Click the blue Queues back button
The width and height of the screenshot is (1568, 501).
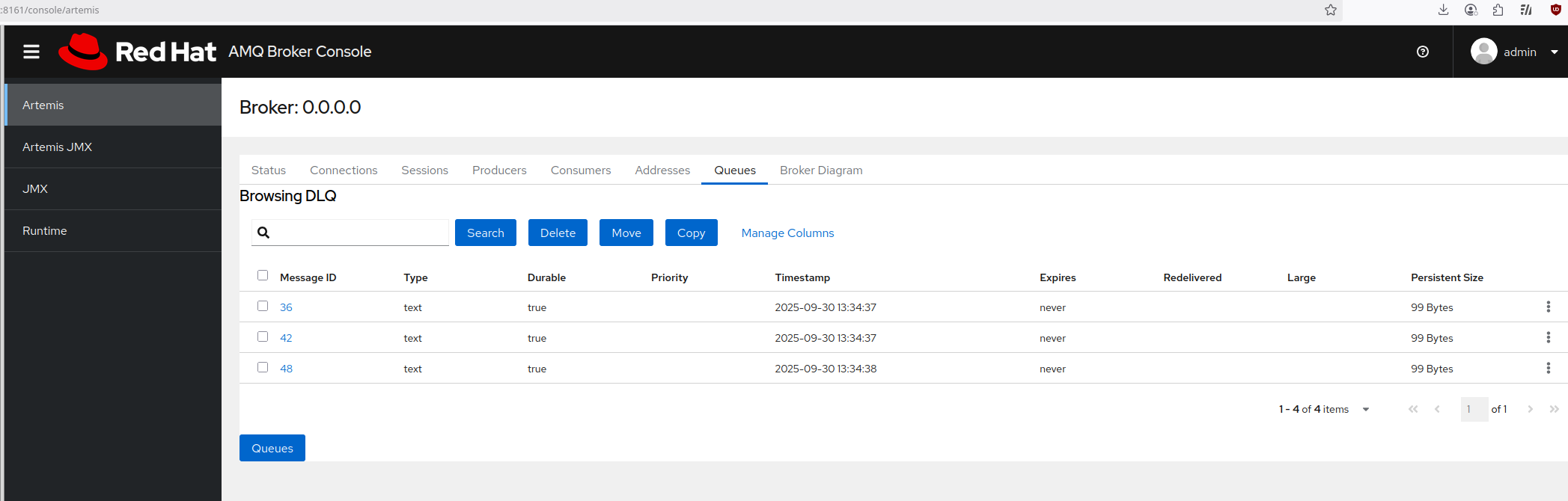coord(272,448)
